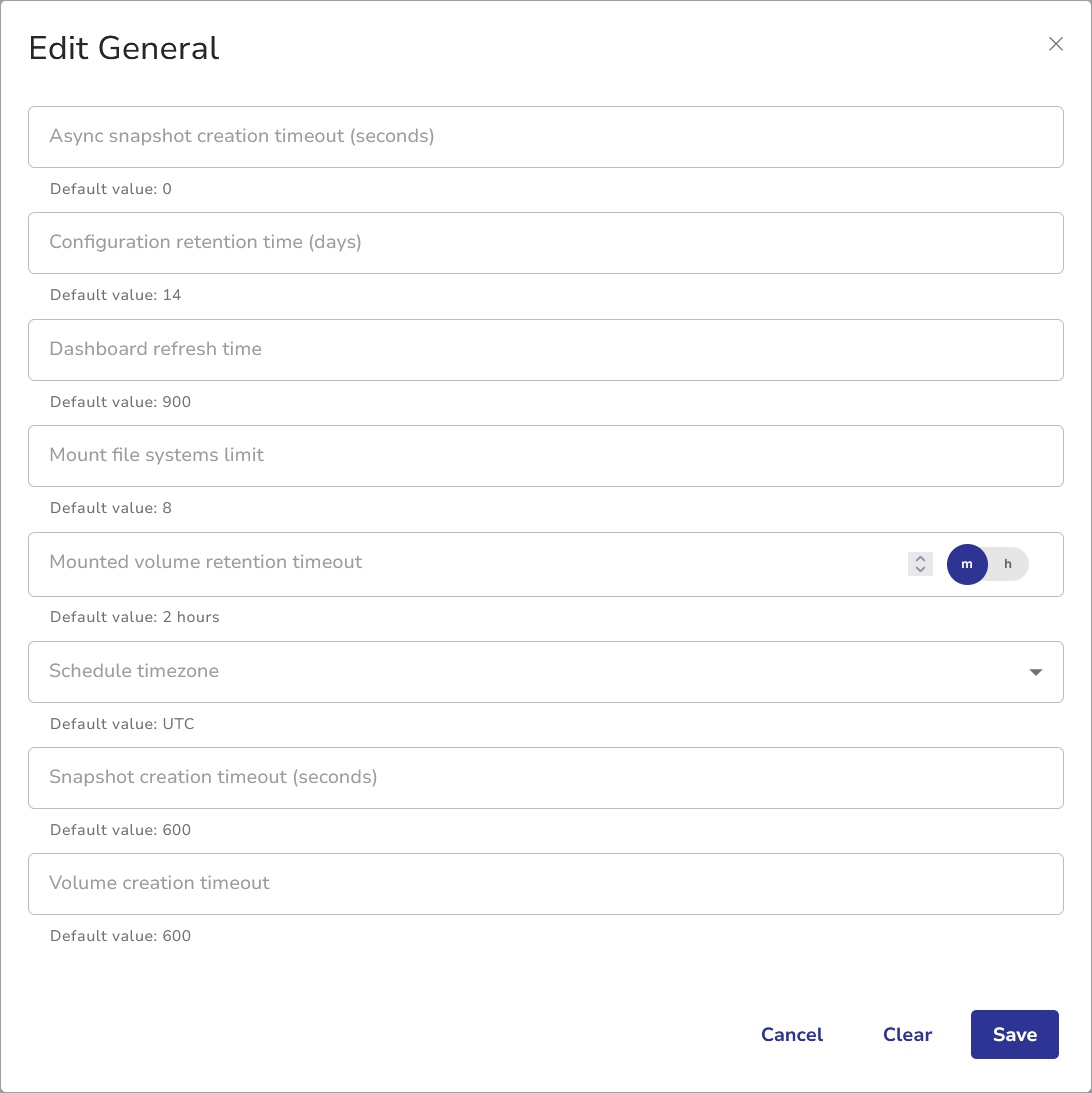Image resolution: width=1092 pixels, height=1093 pixels.
Task: Focus the Async snapshot creation timeout field
Action: 545,137
